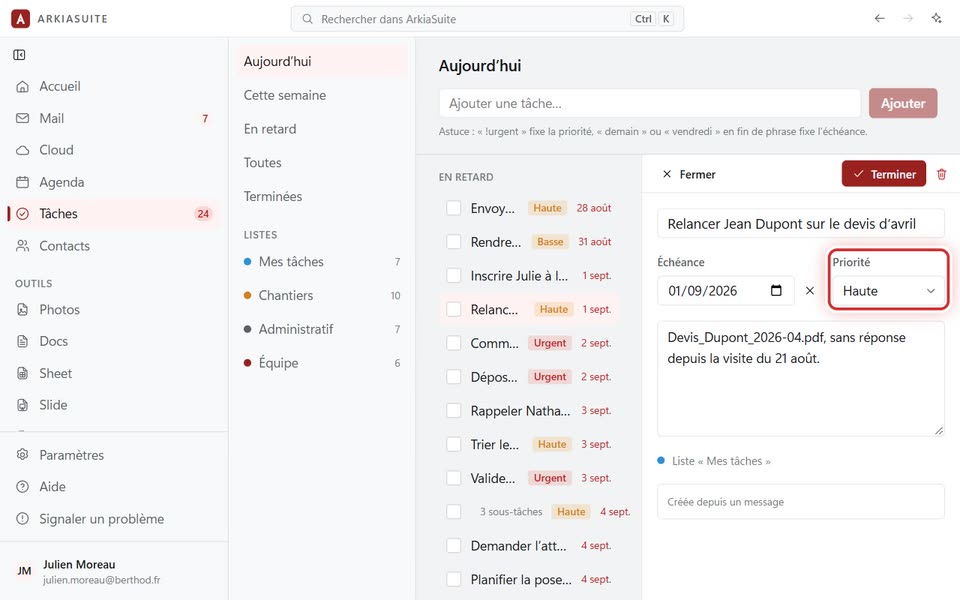This screenshot has height=600, width=960.
Task: Close the task detail with Fermer
Action: pos(689,174)
